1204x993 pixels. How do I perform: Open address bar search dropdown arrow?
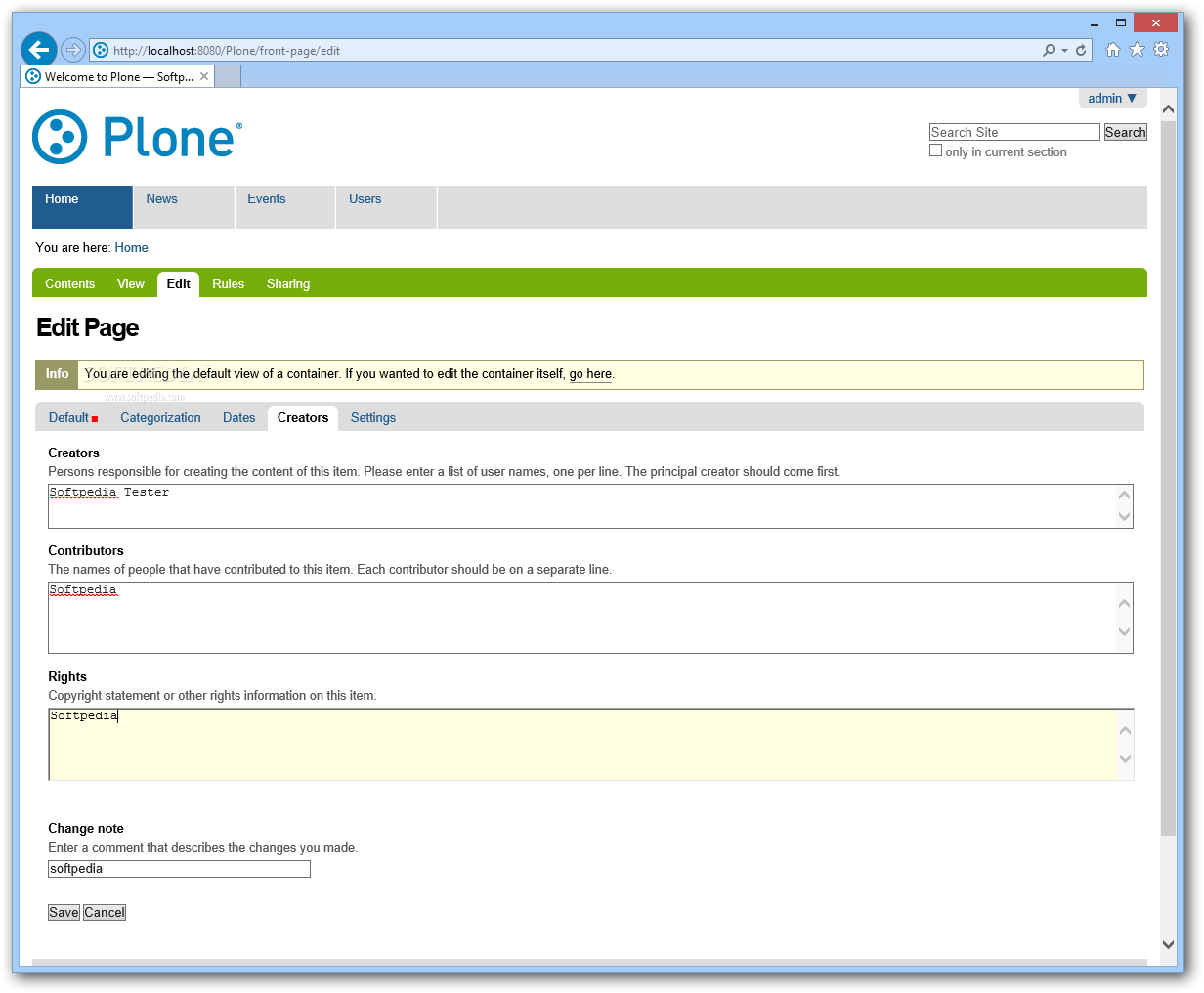tap(1064, 51)
